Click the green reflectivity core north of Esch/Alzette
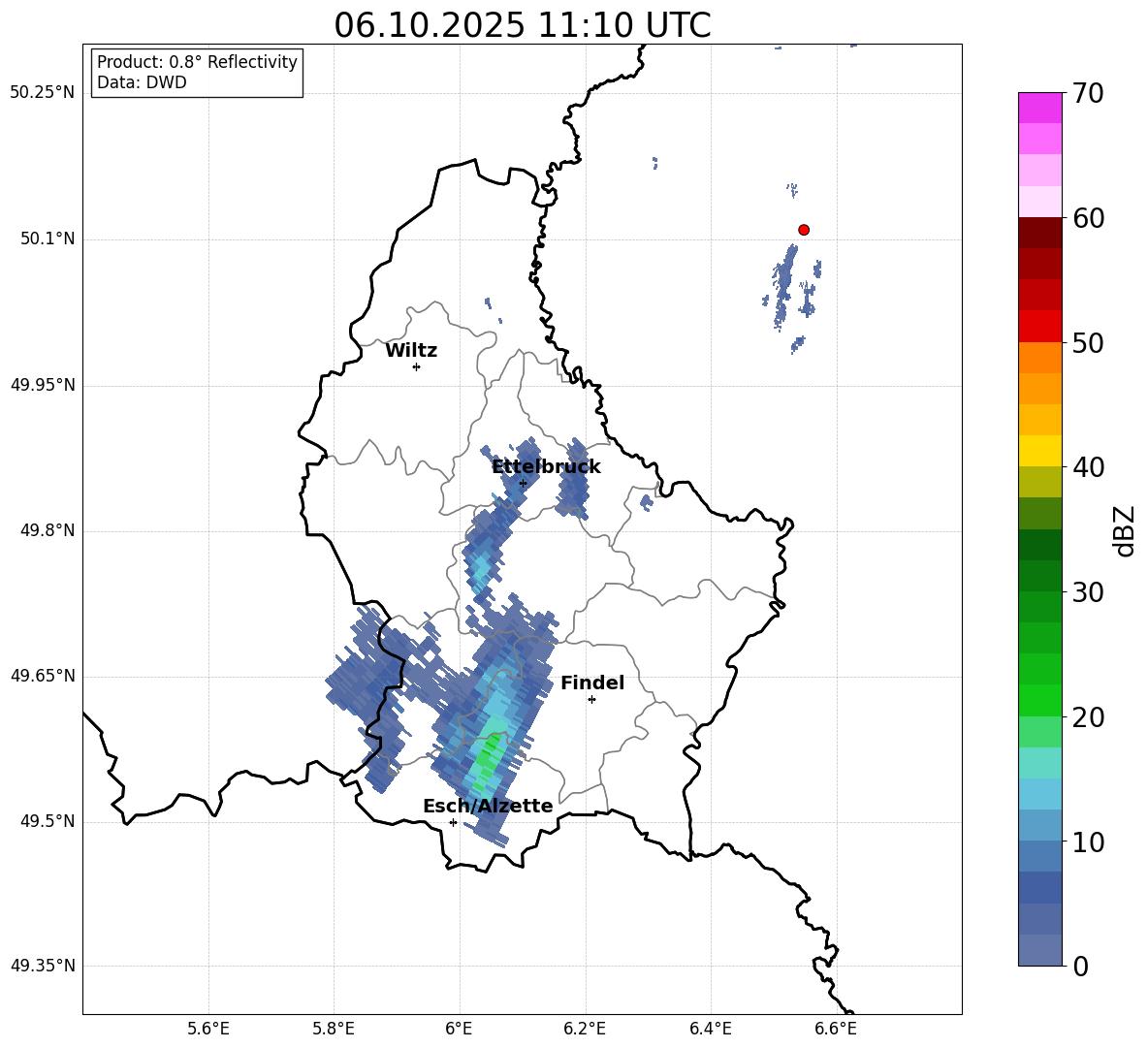Image resolution: width=1148 pixels, height=1048 pixels. pos(488,761)
